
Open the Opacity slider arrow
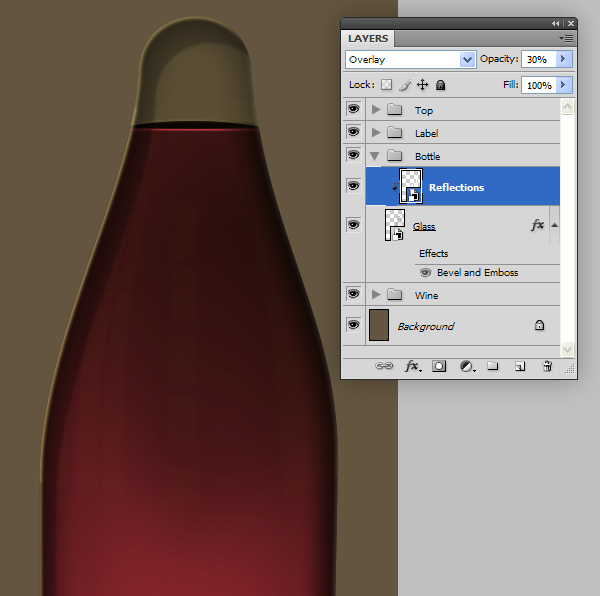coord(563,59)
